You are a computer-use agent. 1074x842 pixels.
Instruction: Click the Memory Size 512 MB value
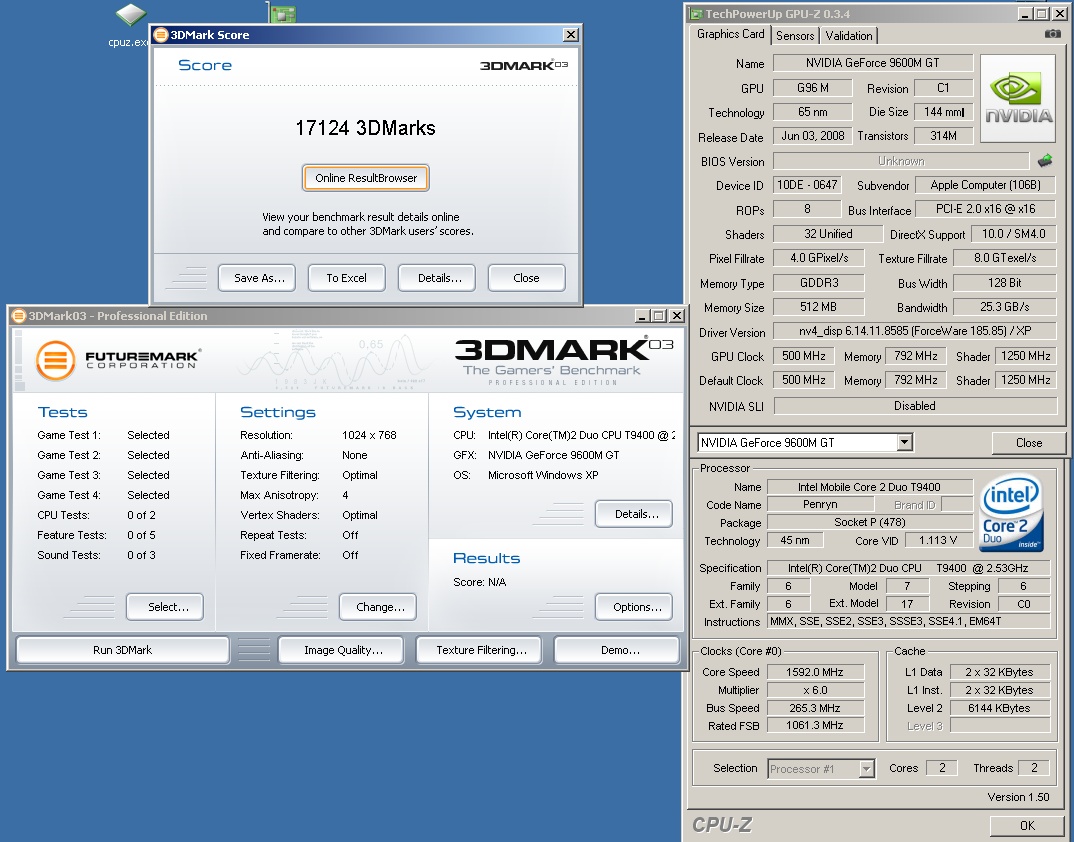tap(818, 307)
